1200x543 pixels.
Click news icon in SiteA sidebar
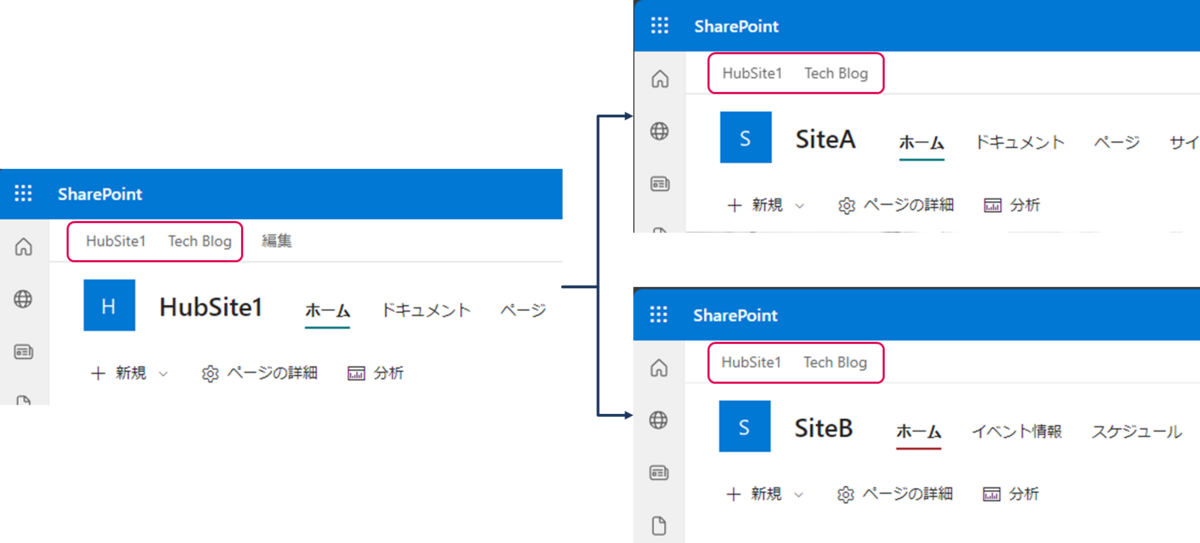[660, 184]
